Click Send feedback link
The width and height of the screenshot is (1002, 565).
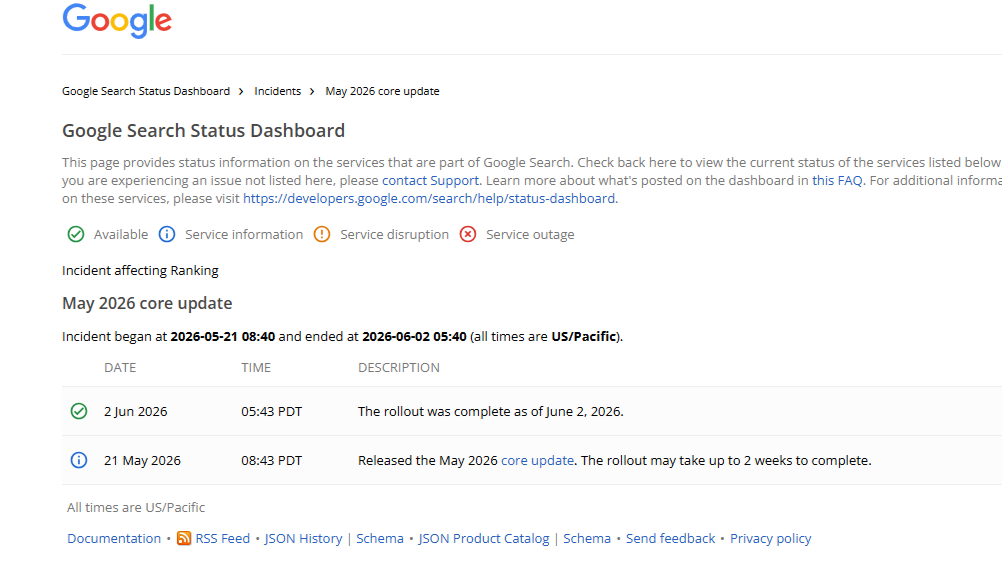(x=670, y=538)
